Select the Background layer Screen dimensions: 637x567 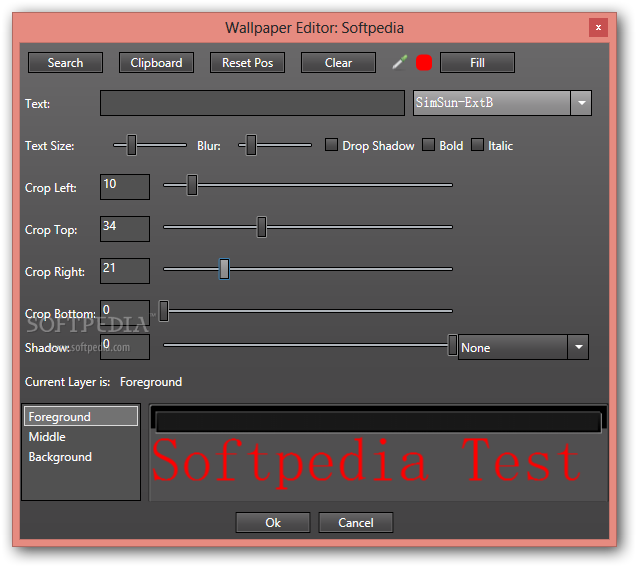[x=81, y=457]
